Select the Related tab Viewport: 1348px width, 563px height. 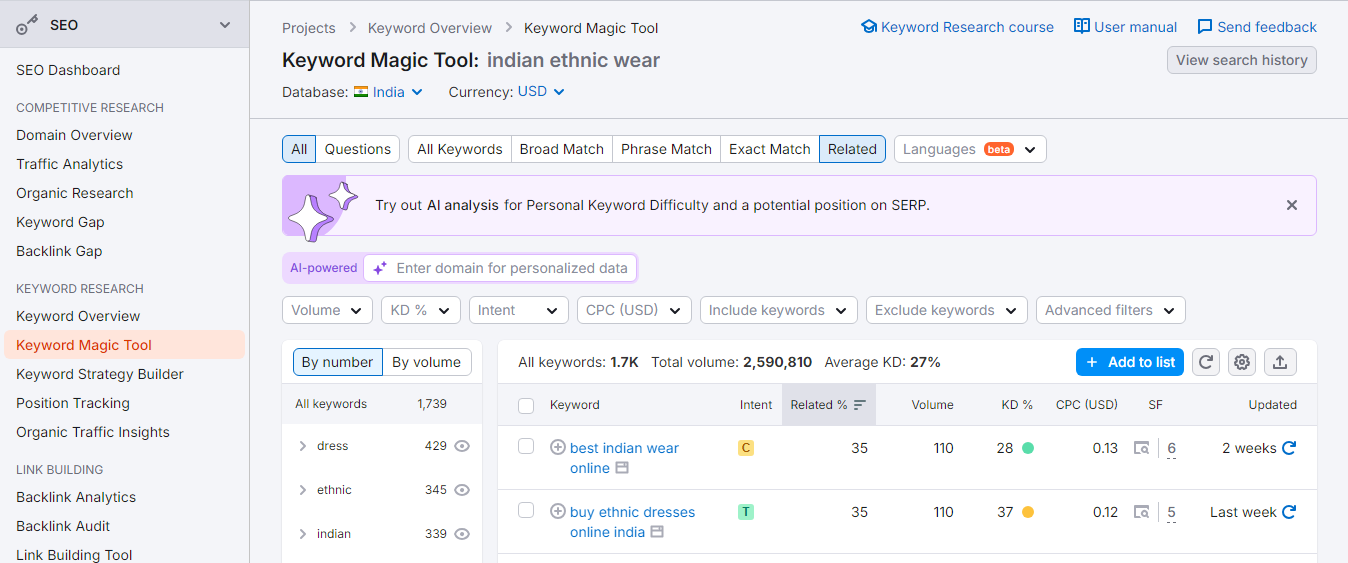(852, 149)
